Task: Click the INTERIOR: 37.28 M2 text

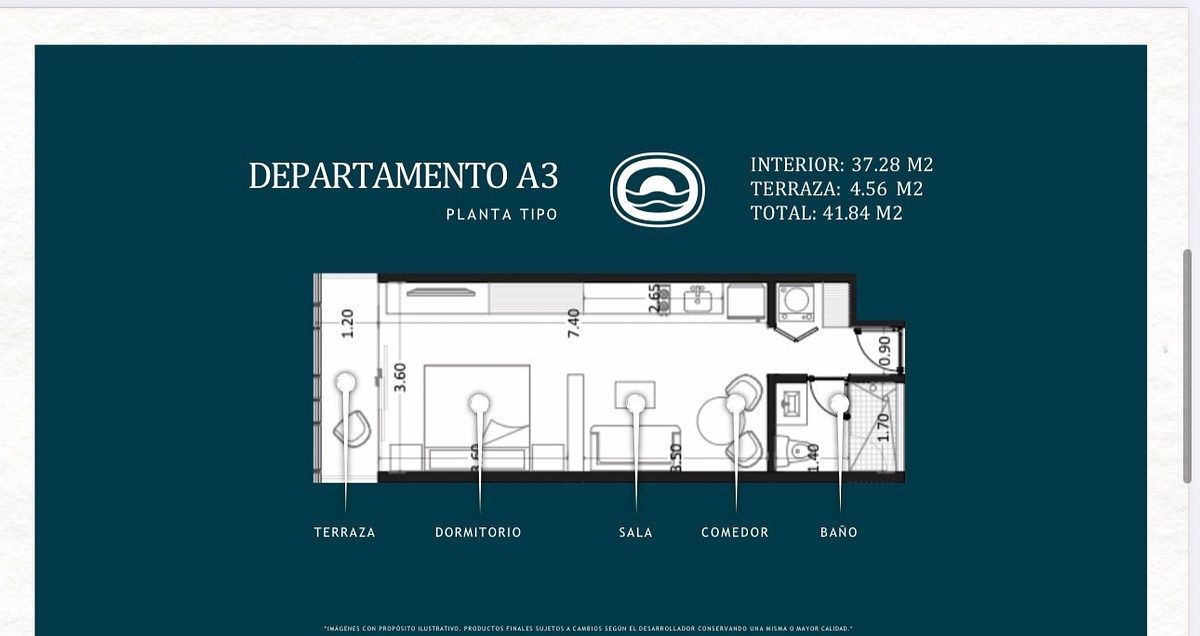Action: (x=841, y=165)
